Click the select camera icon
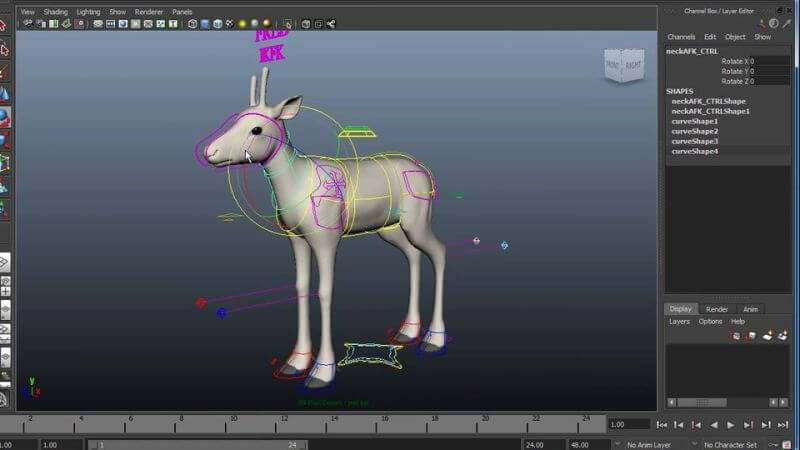800x450 pixels. click(x=27, y=23)
